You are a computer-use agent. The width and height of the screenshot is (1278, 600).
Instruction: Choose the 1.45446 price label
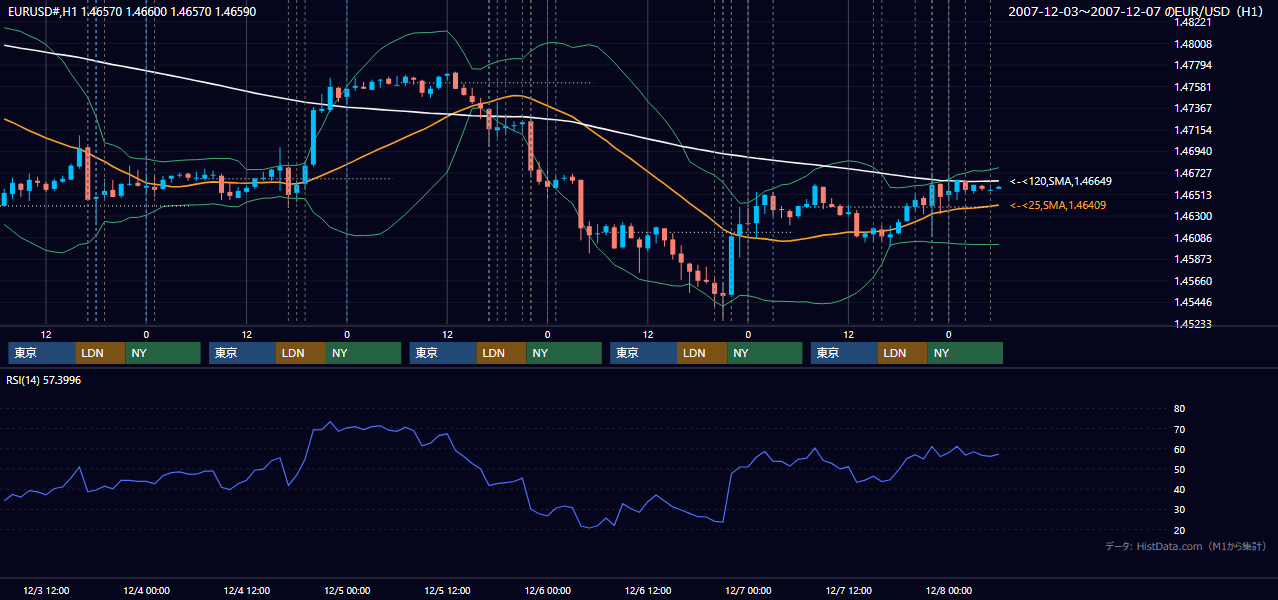[x=1193, y=302]
